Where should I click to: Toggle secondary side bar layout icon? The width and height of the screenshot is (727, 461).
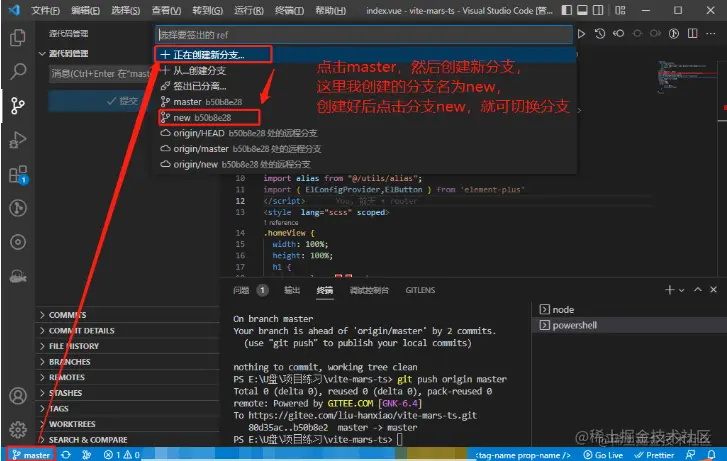[x=598, y=10]
